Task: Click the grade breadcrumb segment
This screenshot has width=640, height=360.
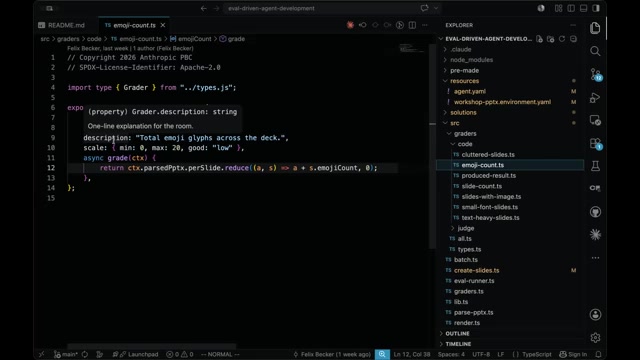Action: pyautogui.click(x=236, y=39)
